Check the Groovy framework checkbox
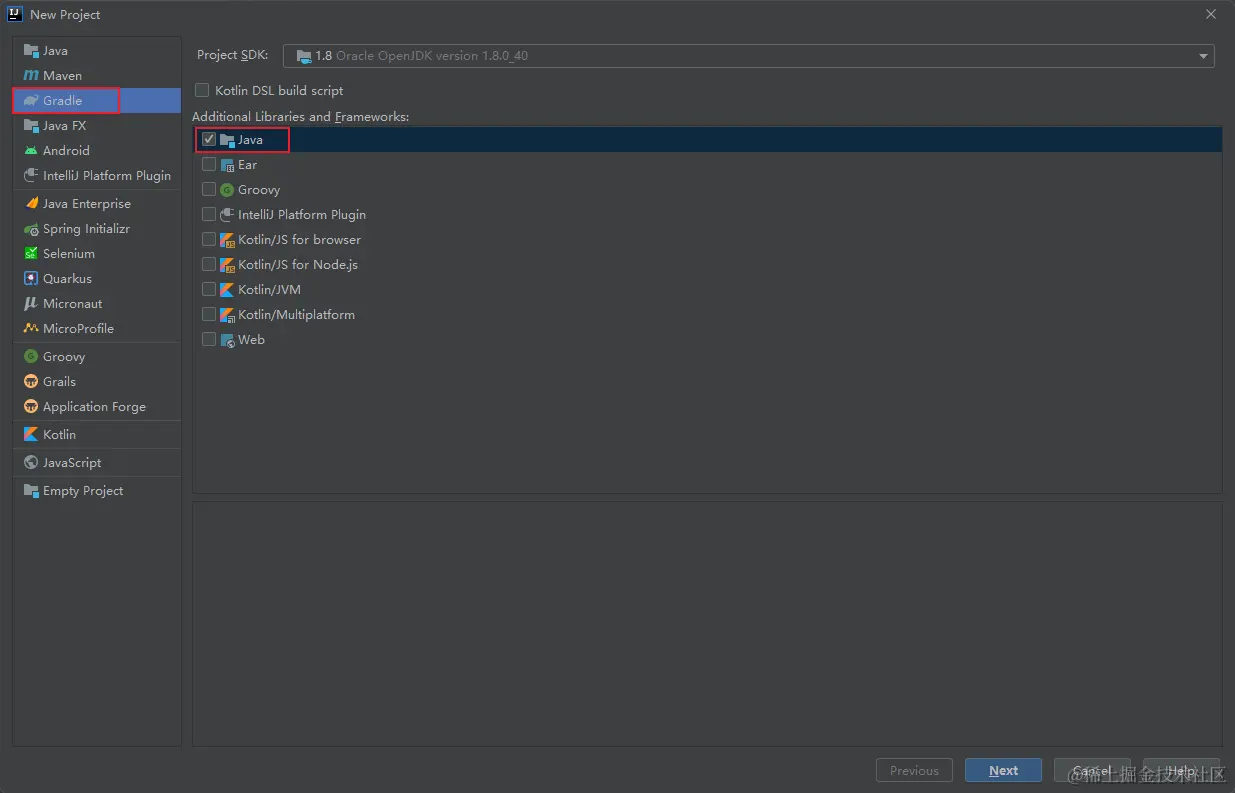Screen dimensions: 1235x793 [209, 190]
